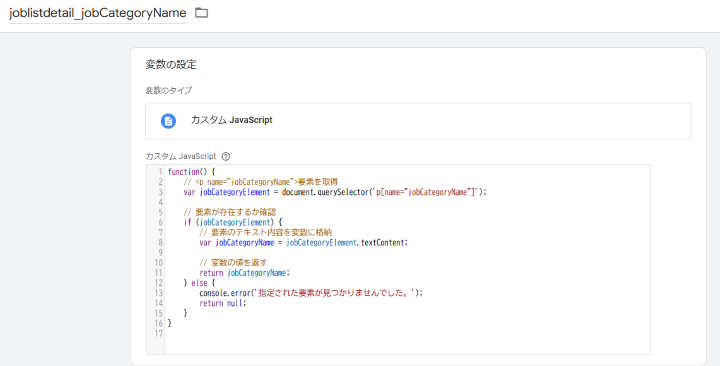Click the 変数の設定 section heading

[x=171, y=65]
